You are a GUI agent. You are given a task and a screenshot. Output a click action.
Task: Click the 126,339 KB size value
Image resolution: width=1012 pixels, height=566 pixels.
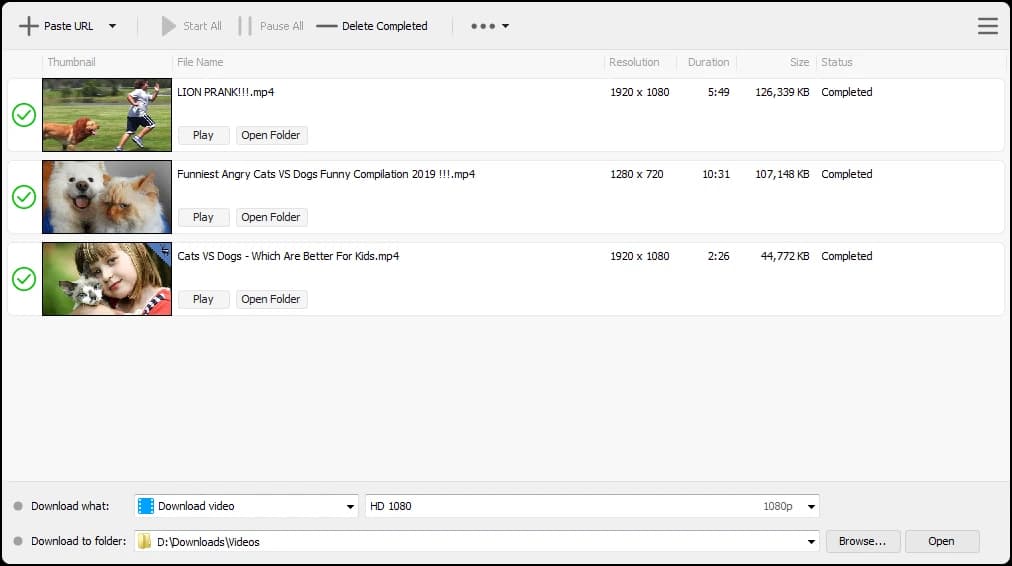782,92
